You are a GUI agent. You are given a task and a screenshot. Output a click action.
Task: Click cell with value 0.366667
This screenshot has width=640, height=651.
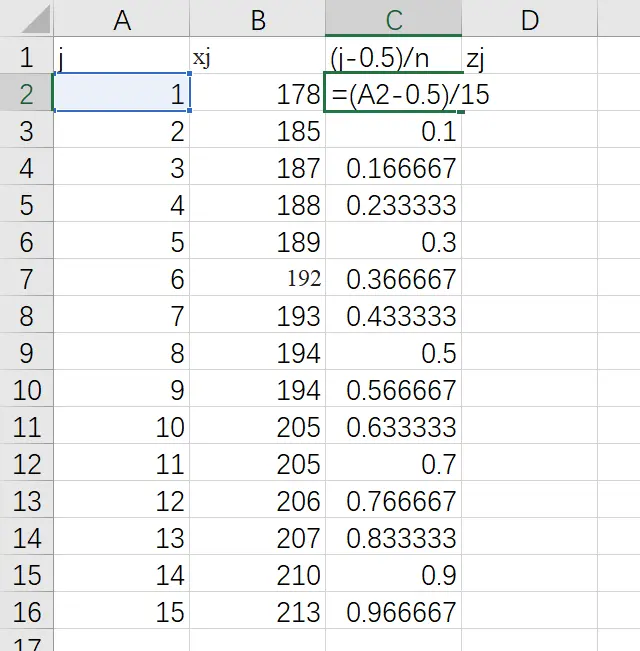pos(393,277)
